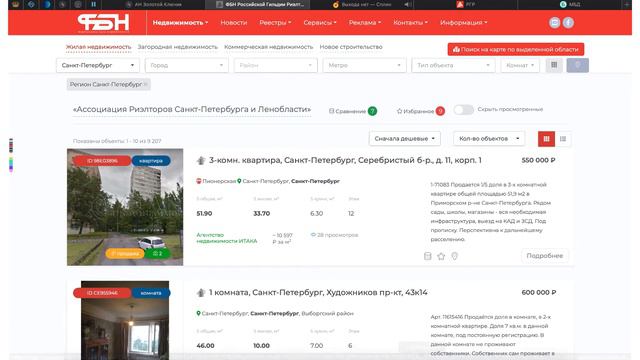
Task: Open the Информация menu
Action: tap(464, 23)
